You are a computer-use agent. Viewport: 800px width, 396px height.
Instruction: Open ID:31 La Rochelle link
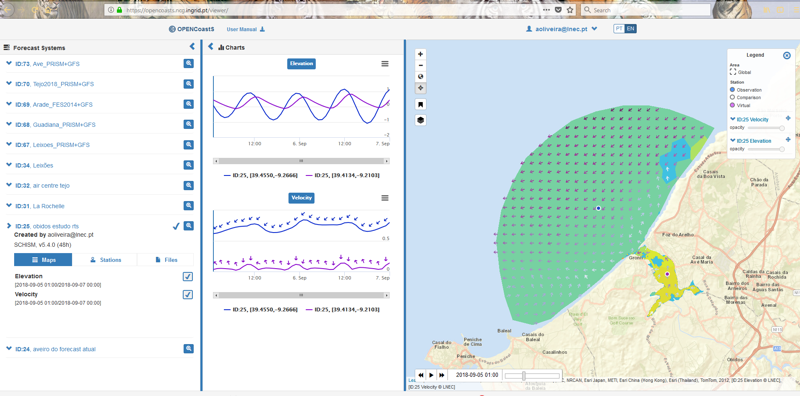click(x=40, y=206)
